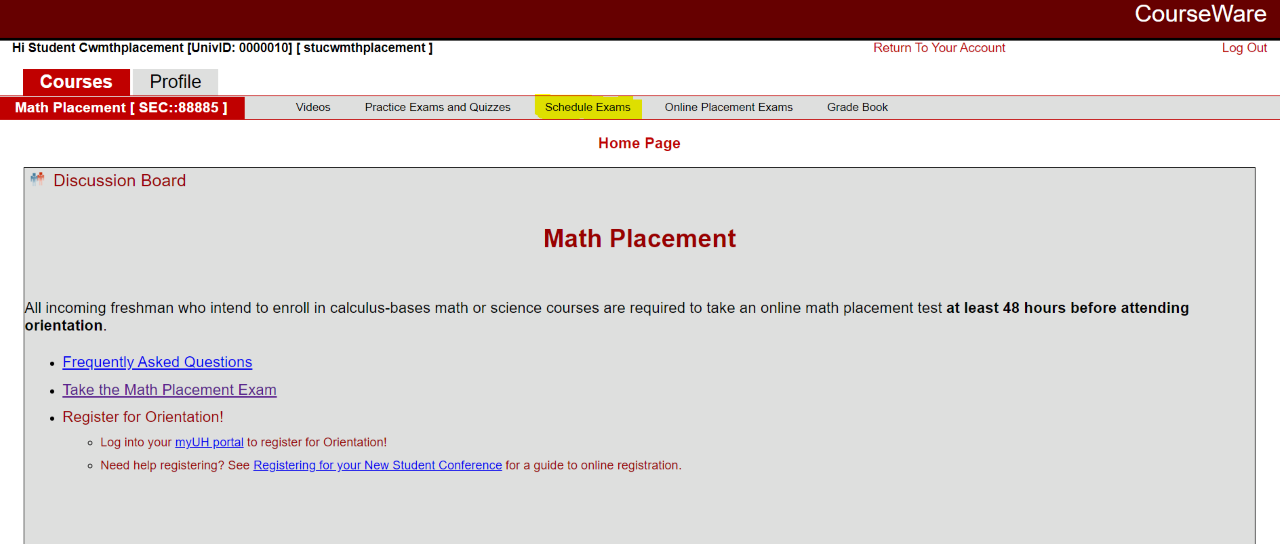Click the large Math Placement heading
The width and height of the screenshot is (1280, 544).
pyautogui.click(x=639, y=239)
